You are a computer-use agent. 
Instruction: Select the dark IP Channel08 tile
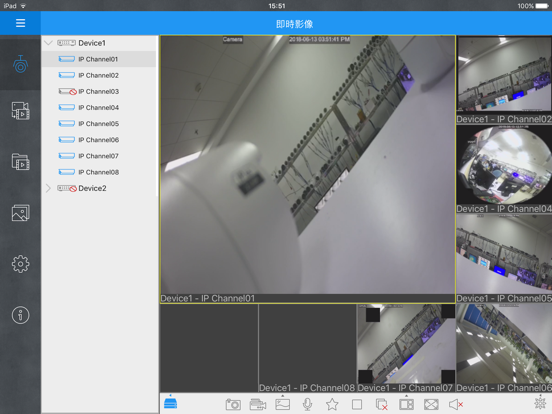pyautogui.click(x=307, y=348)
